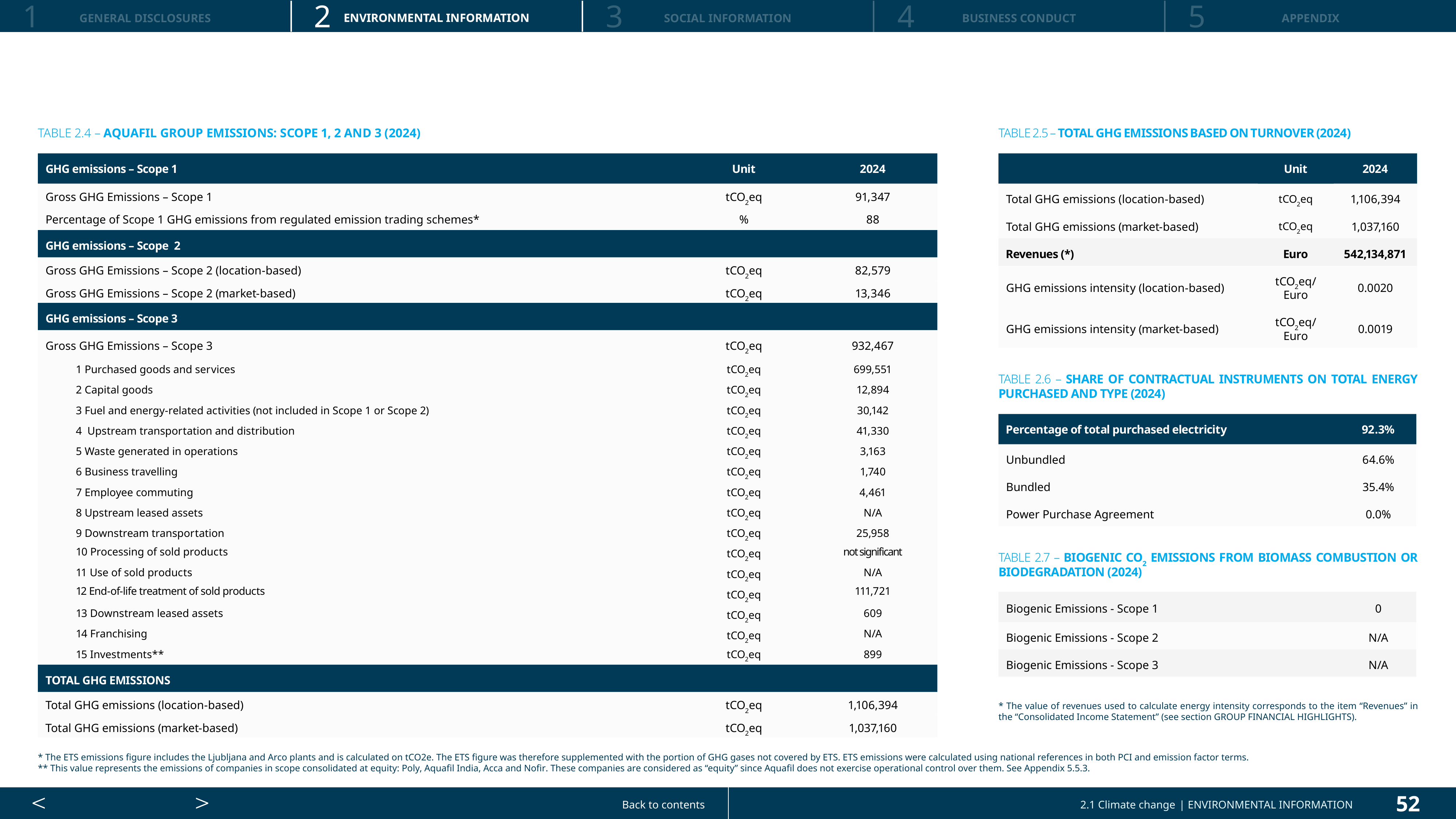Click '2 Capital goods' row label

click(x=114, y=389)
